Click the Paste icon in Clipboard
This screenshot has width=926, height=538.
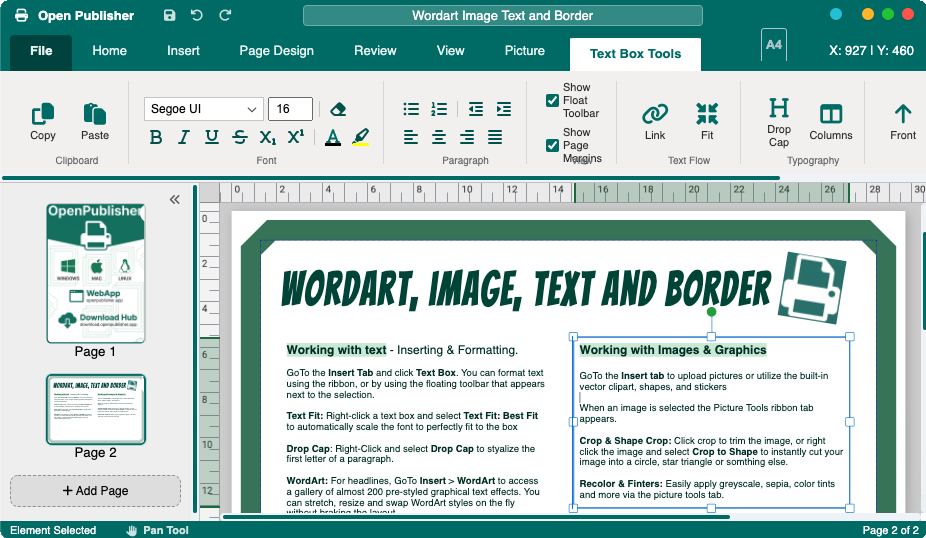pos(94,113)
